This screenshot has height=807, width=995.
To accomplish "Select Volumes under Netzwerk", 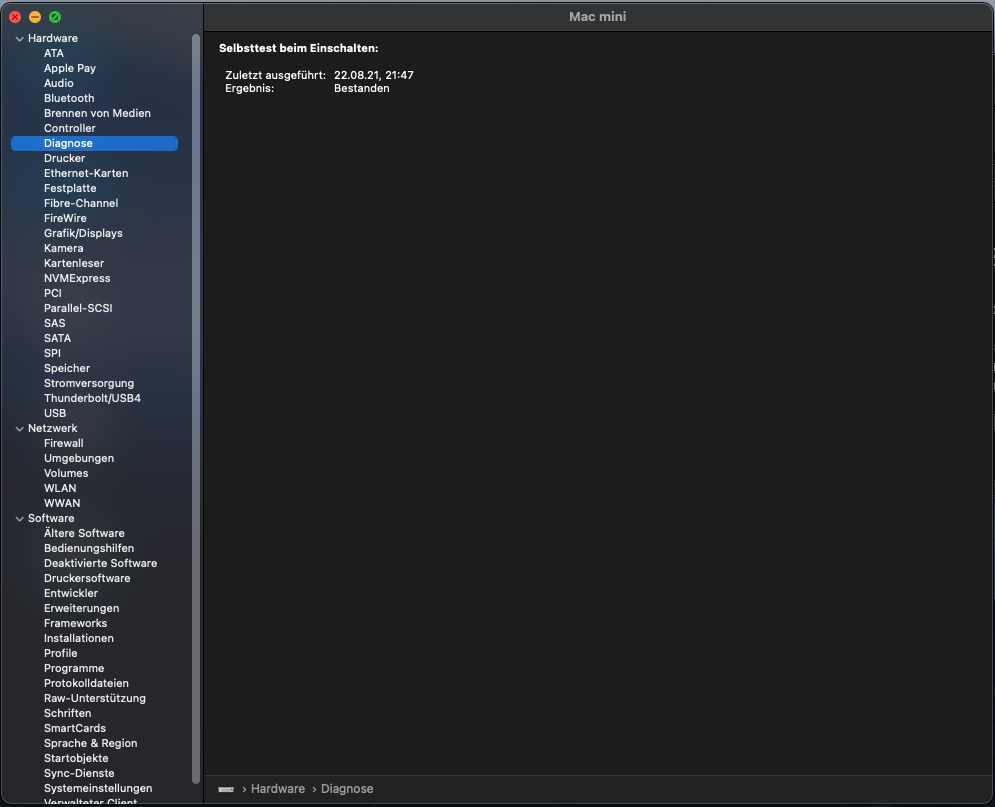I will pyautogui.click(x=66, y=473).
